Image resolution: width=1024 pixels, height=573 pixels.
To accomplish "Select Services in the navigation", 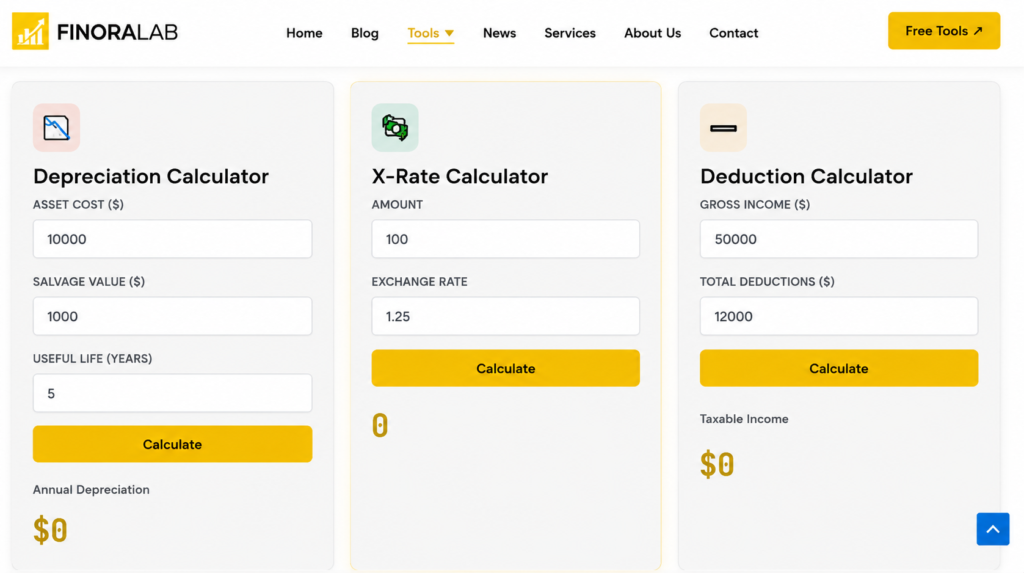I will tap(570, 33).
